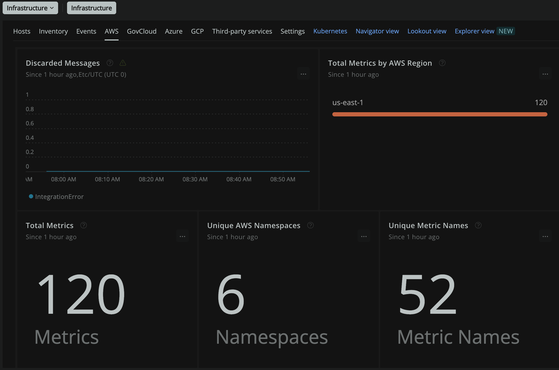Click the 6 Namespaces billboard value
Screen dimensions: 559x370
pyautogui.click(x=231, y=294)
